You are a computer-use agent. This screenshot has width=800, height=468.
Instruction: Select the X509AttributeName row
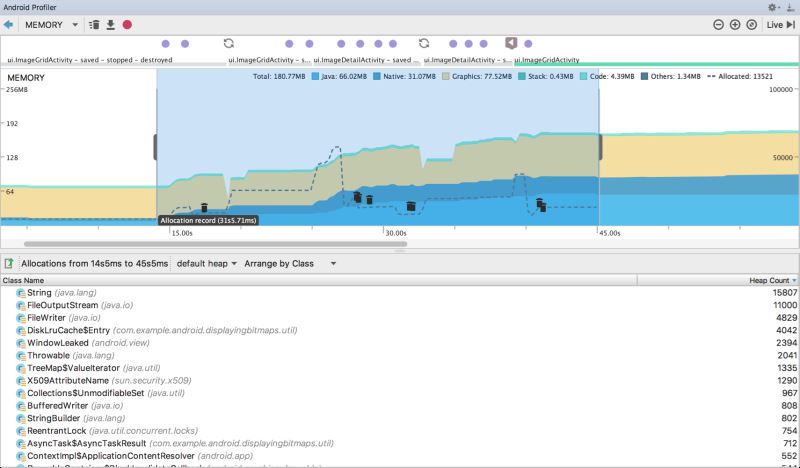point(400,381)
